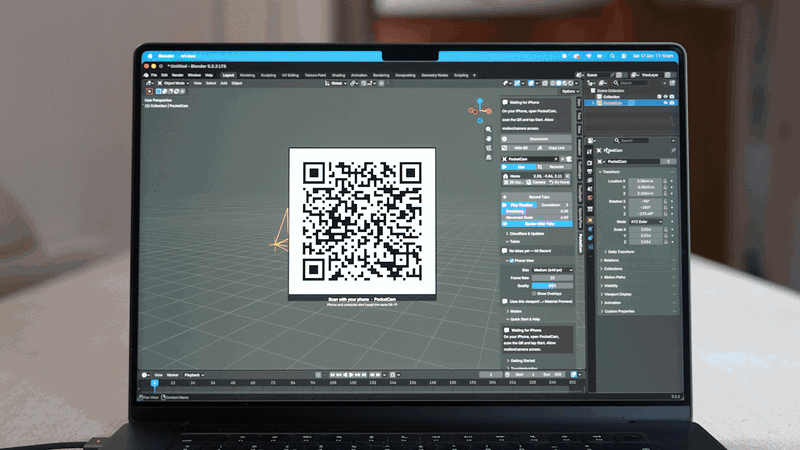The image size is (800, 450).
Task: Open the Object Mode dropdown
Action: coord(173,83)
